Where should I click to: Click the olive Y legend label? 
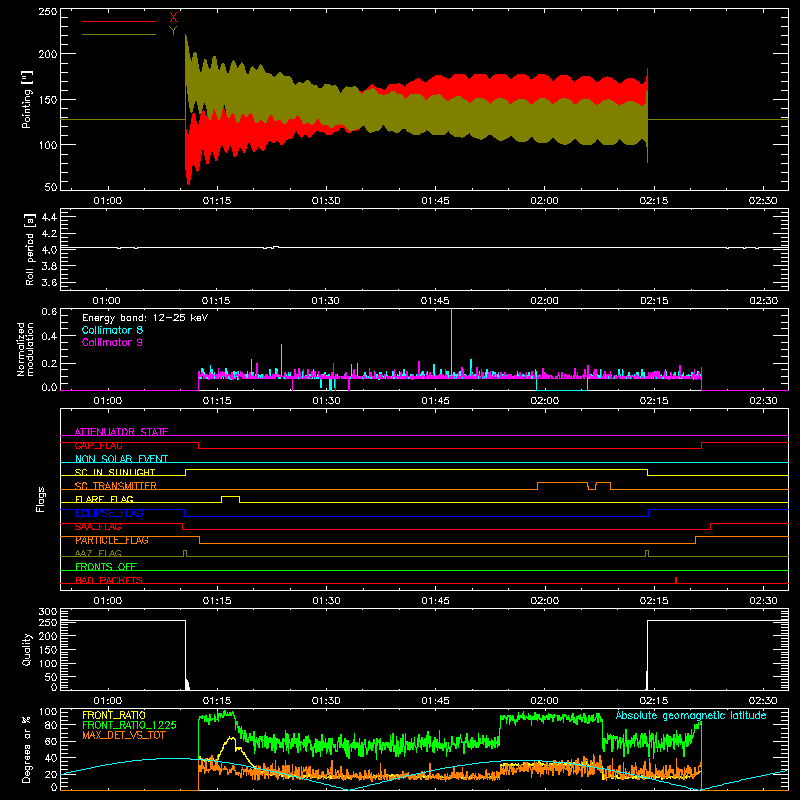click(x=173, y=31)
